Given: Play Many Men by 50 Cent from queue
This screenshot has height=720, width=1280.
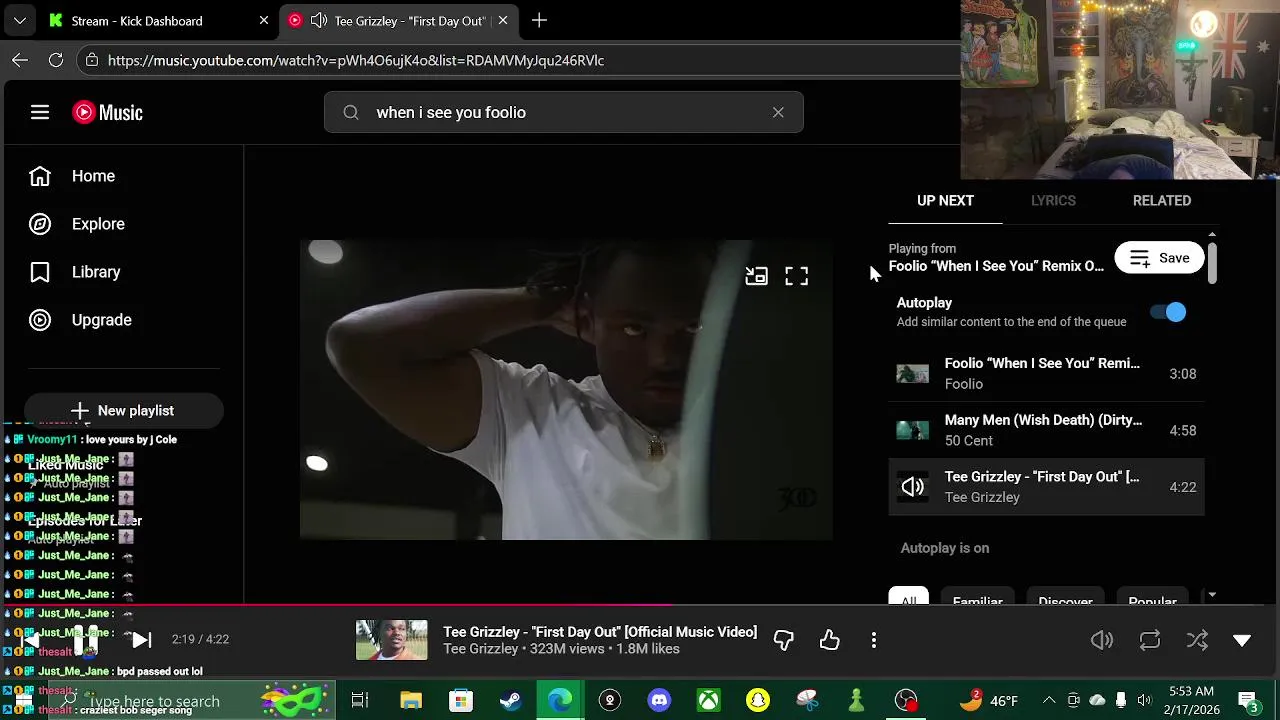Looking at the screenshot, I should coord(1046,431).
